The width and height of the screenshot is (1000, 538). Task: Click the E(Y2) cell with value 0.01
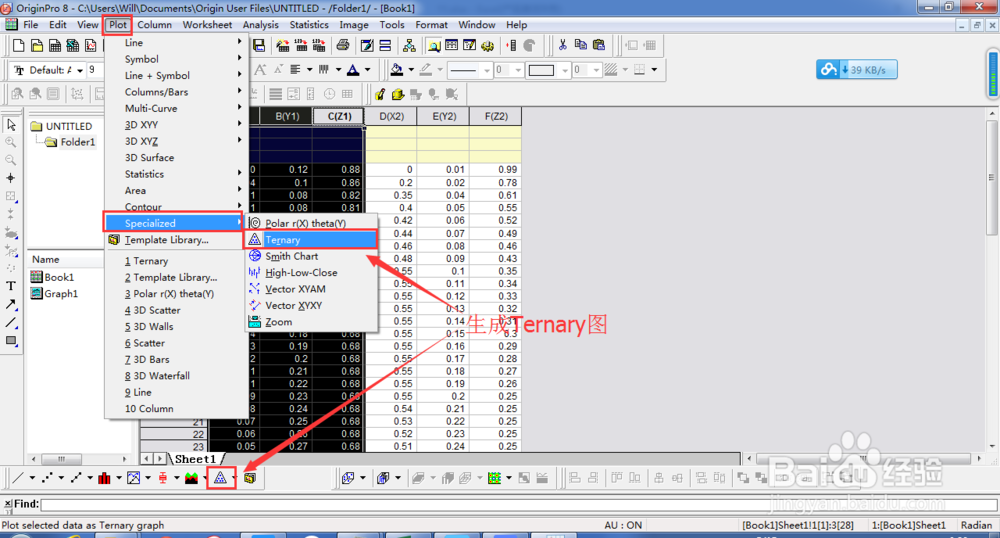point(444,170)
